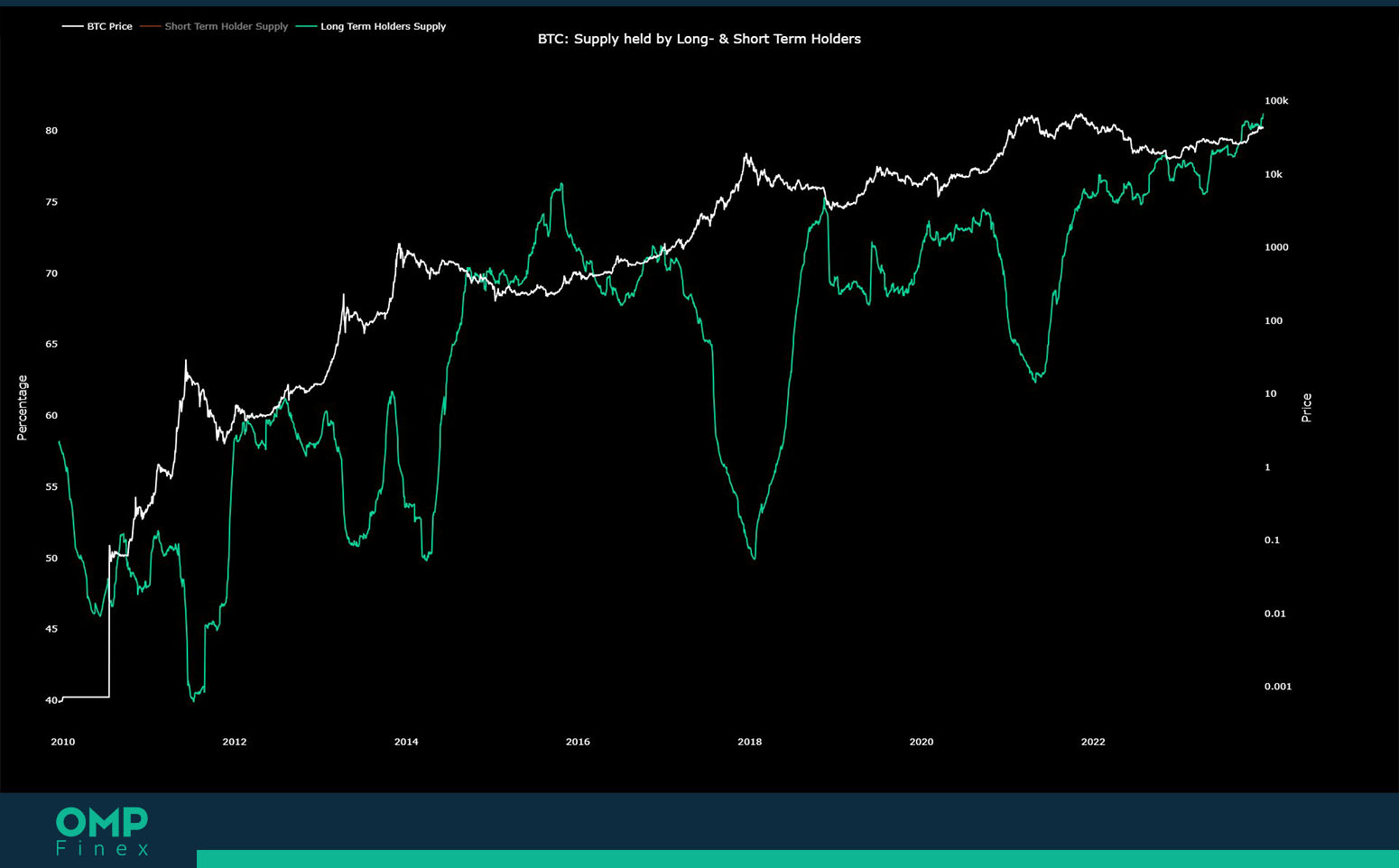Click the 80 percentage axis tick

(x=51, y=131)
